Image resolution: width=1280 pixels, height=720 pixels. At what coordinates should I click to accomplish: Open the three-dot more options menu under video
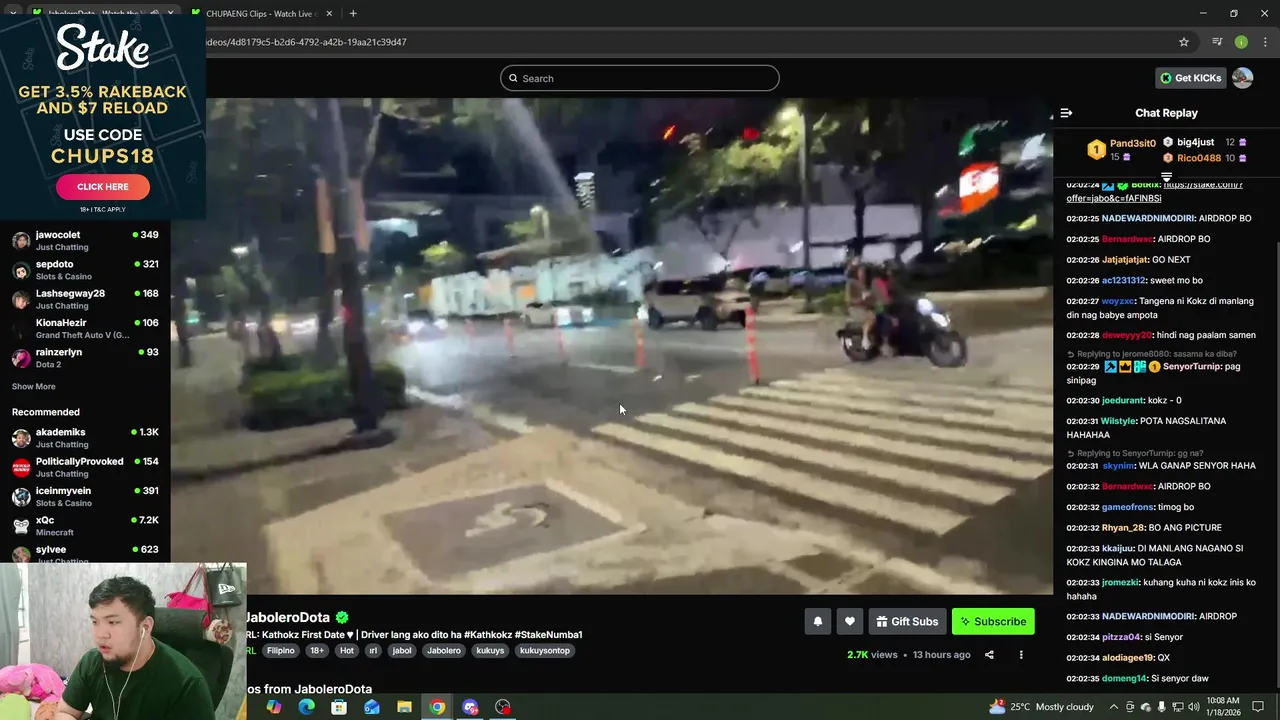point(1021,655)
